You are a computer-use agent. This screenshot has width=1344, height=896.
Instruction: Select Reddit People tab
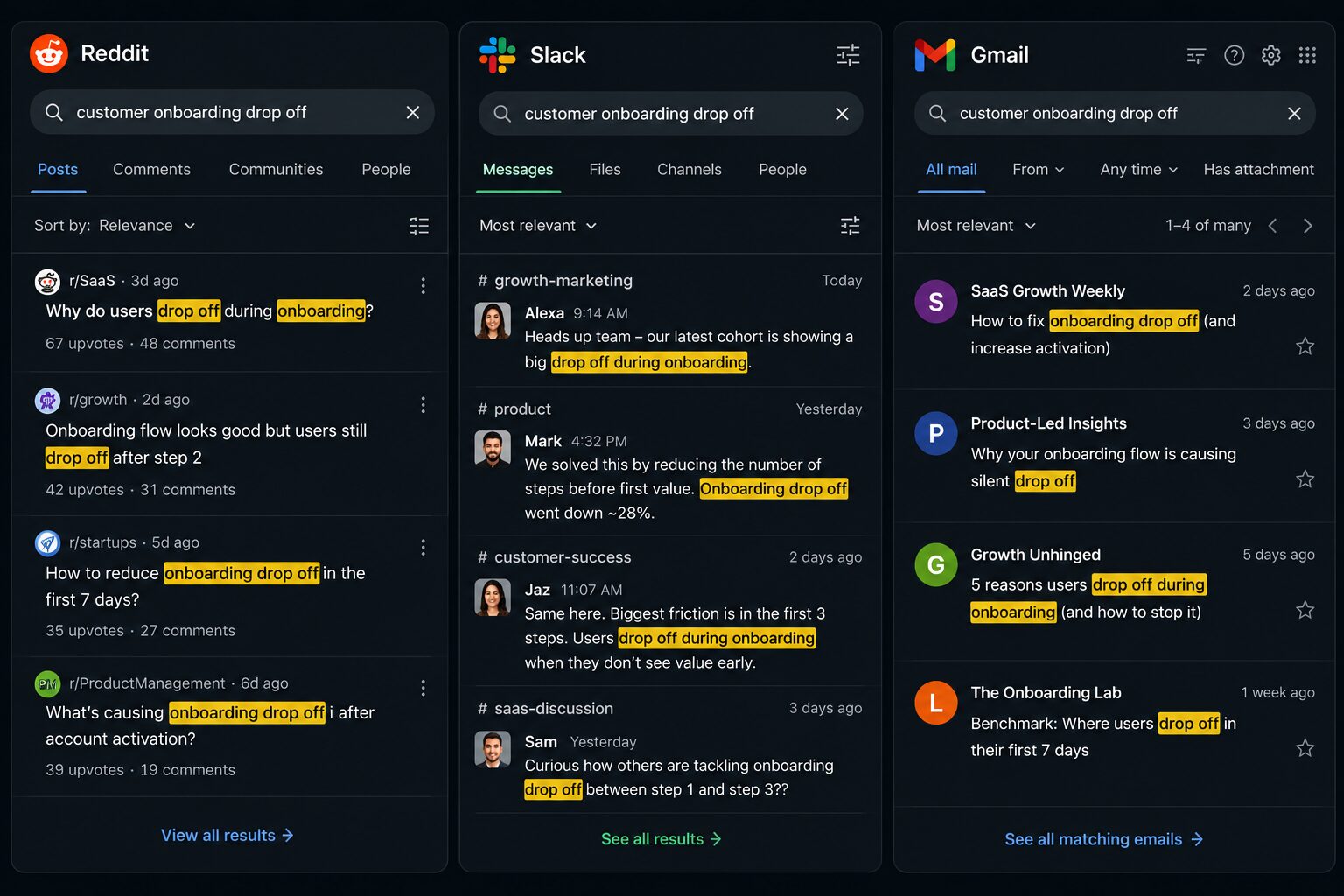point(386,170)
